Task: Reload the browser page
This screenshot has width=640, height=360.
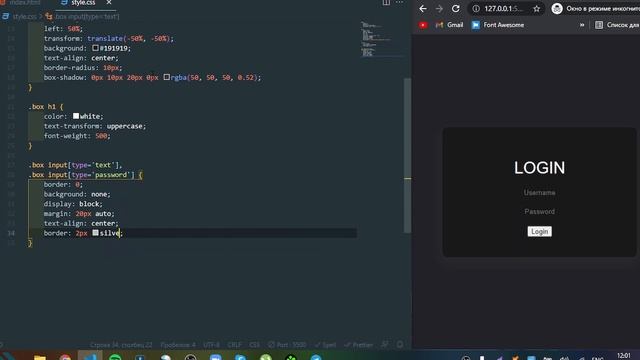Action: click(456, 9)
